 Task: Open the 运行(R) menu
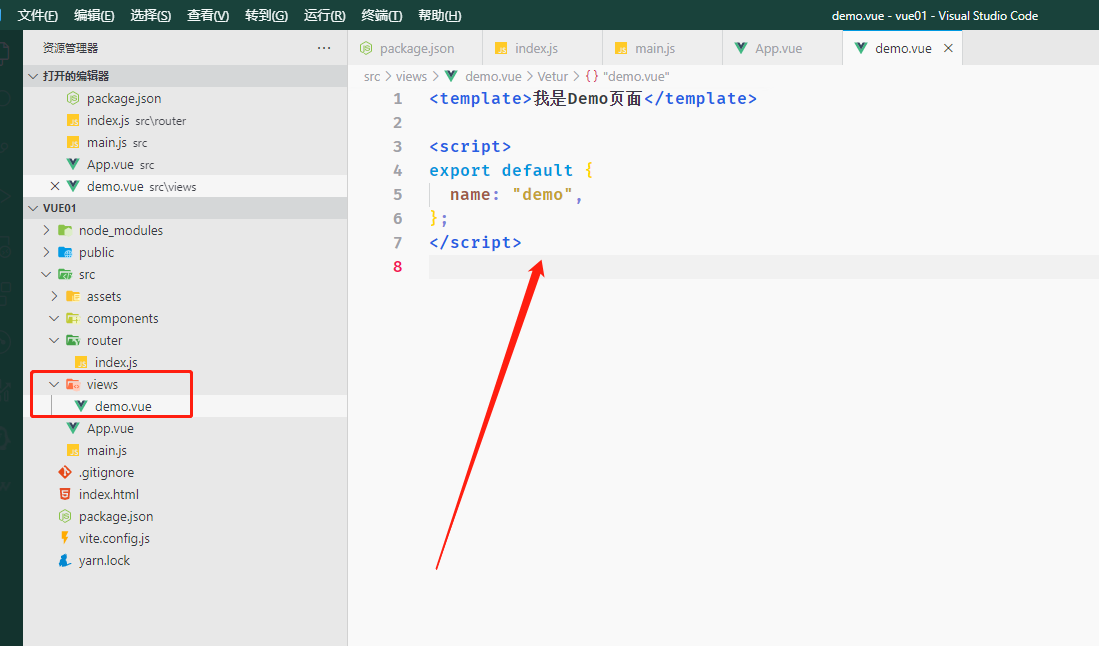click(325, 15)
